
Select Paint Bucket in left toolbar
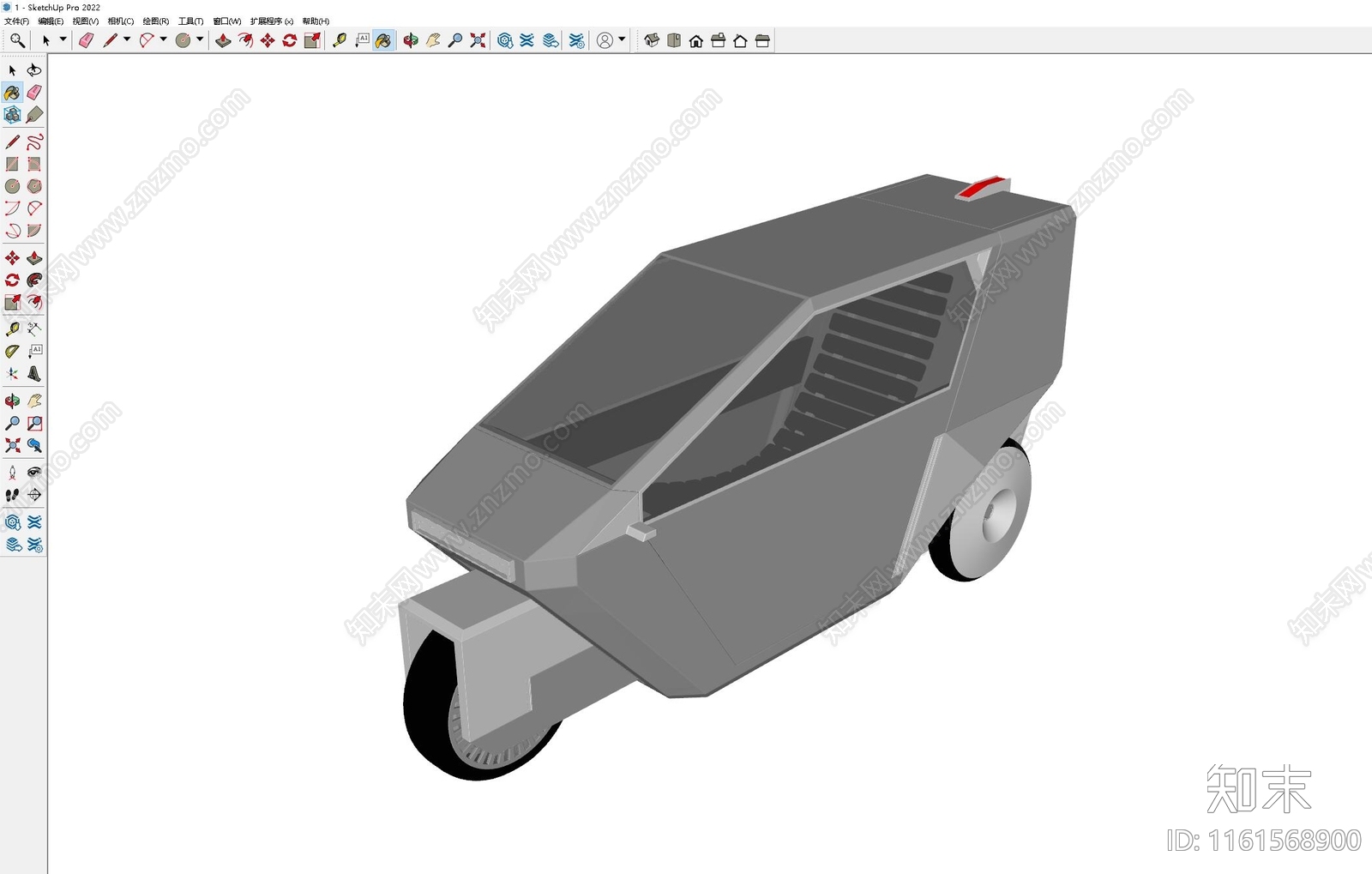click(12, 93)
